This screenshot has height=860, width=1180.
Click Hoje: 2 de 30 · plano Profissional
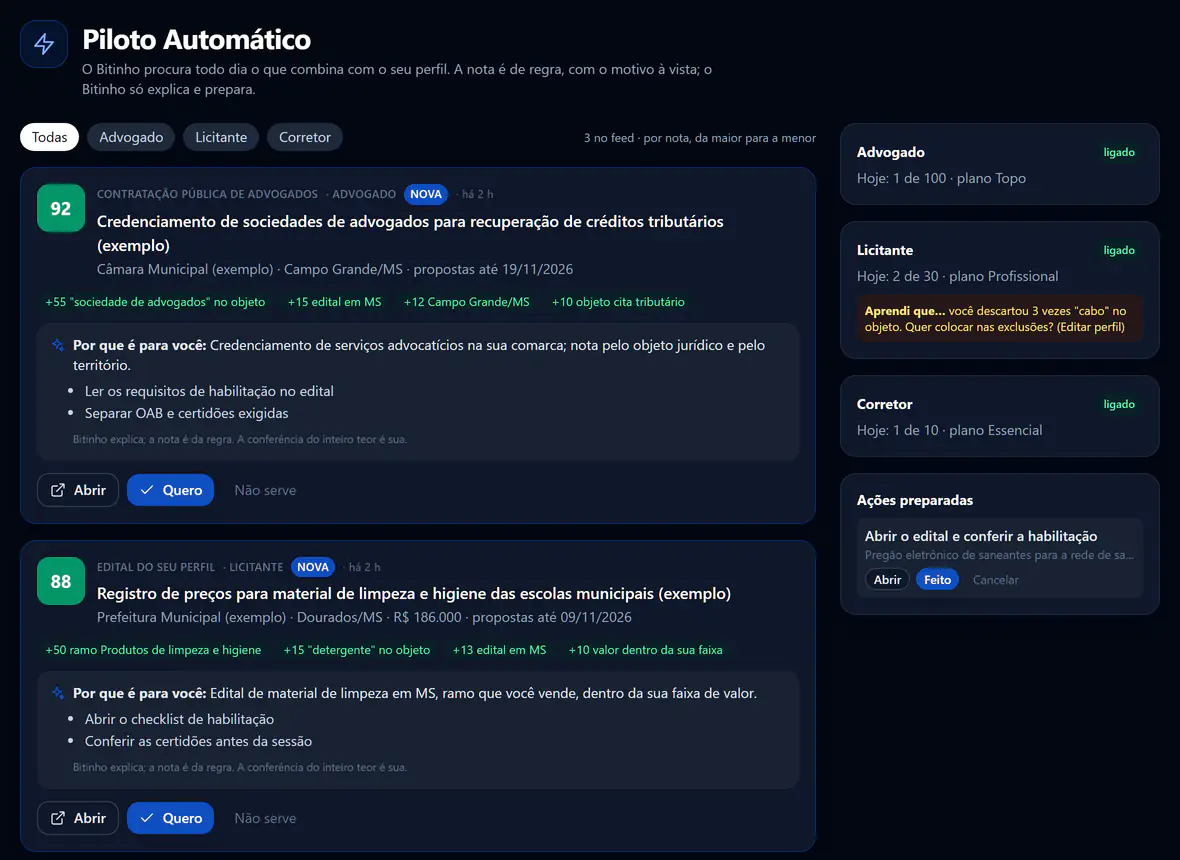pos(957,276)
